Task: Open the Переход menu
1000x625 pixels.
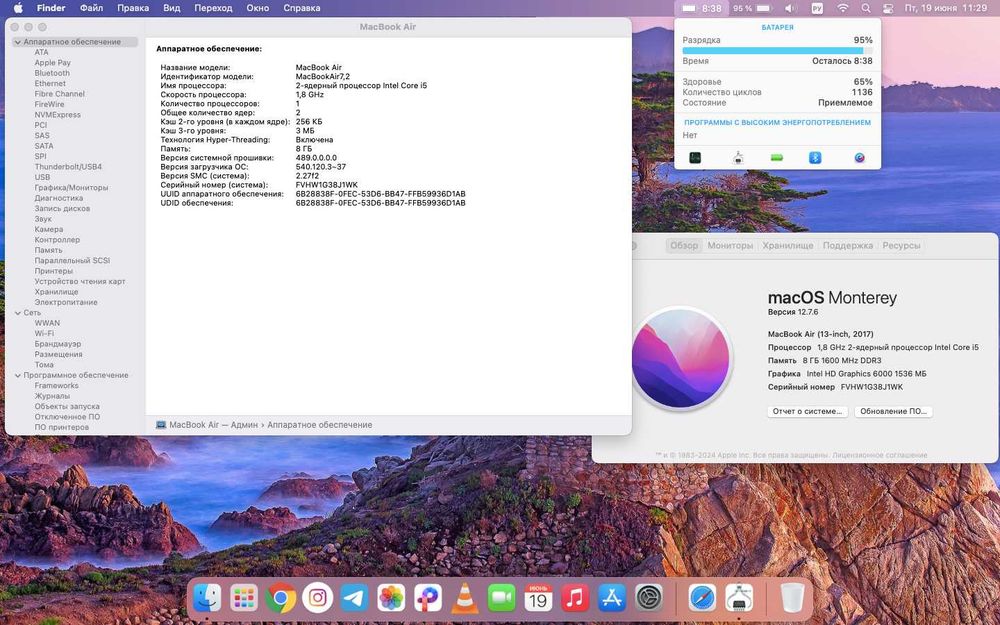Action: [213, 8]
